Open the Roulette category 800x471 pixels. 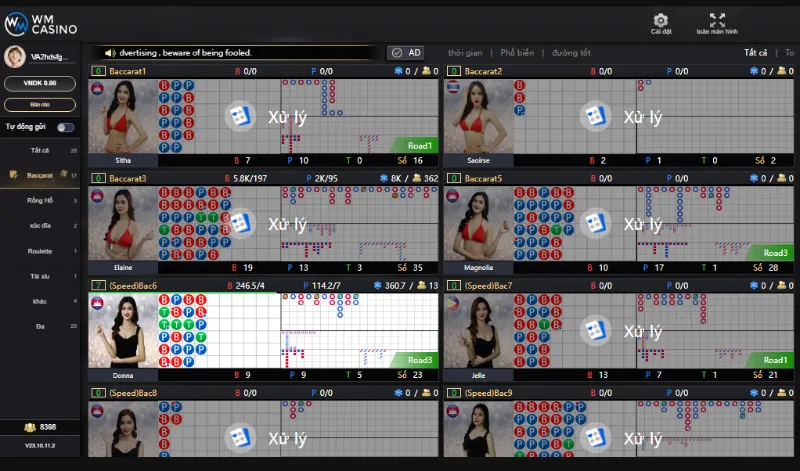40,251
